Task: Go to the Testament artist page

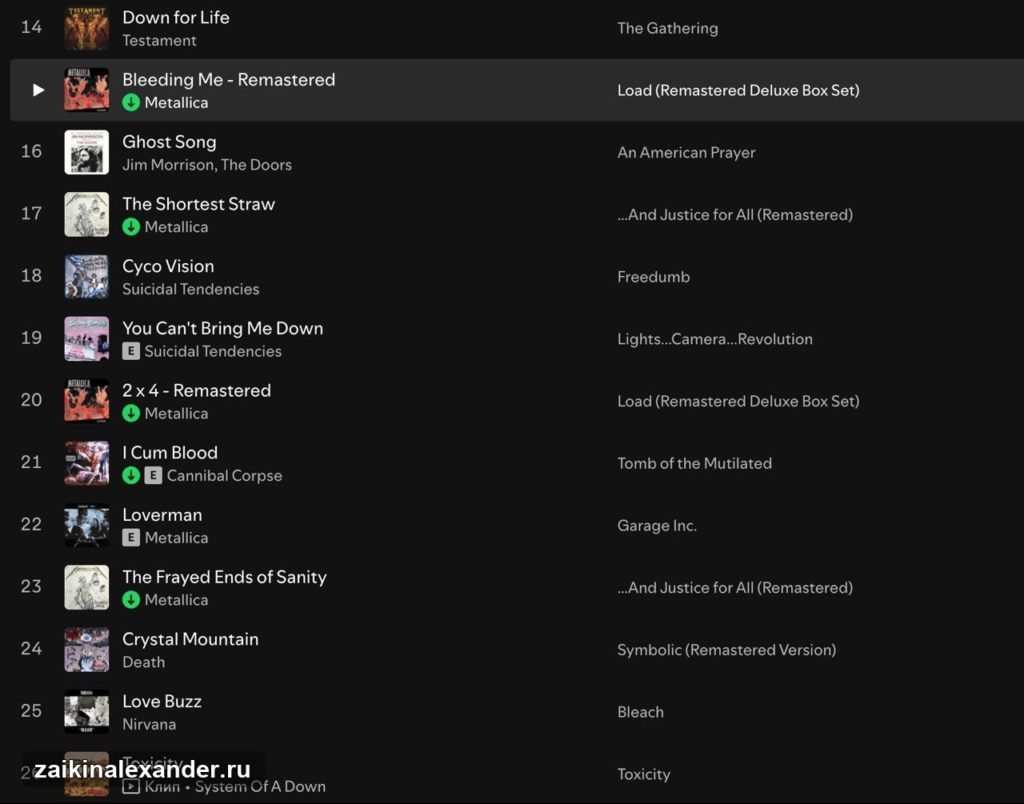Action: click(159, 40)
